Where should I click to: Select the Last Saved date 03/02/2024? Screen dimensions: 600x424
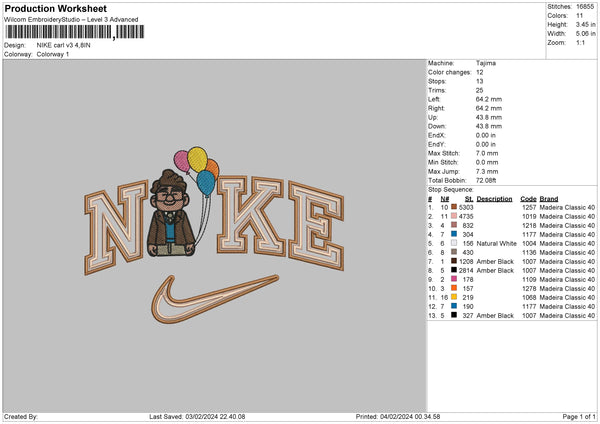201,416
